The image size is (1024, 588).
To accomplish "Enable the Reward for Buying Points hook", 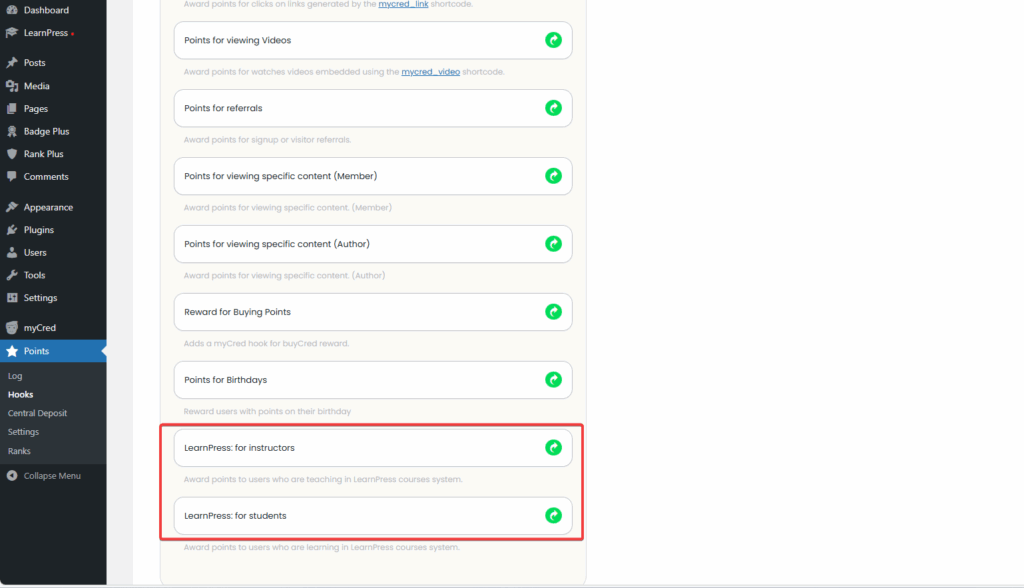I will [553, 312].
